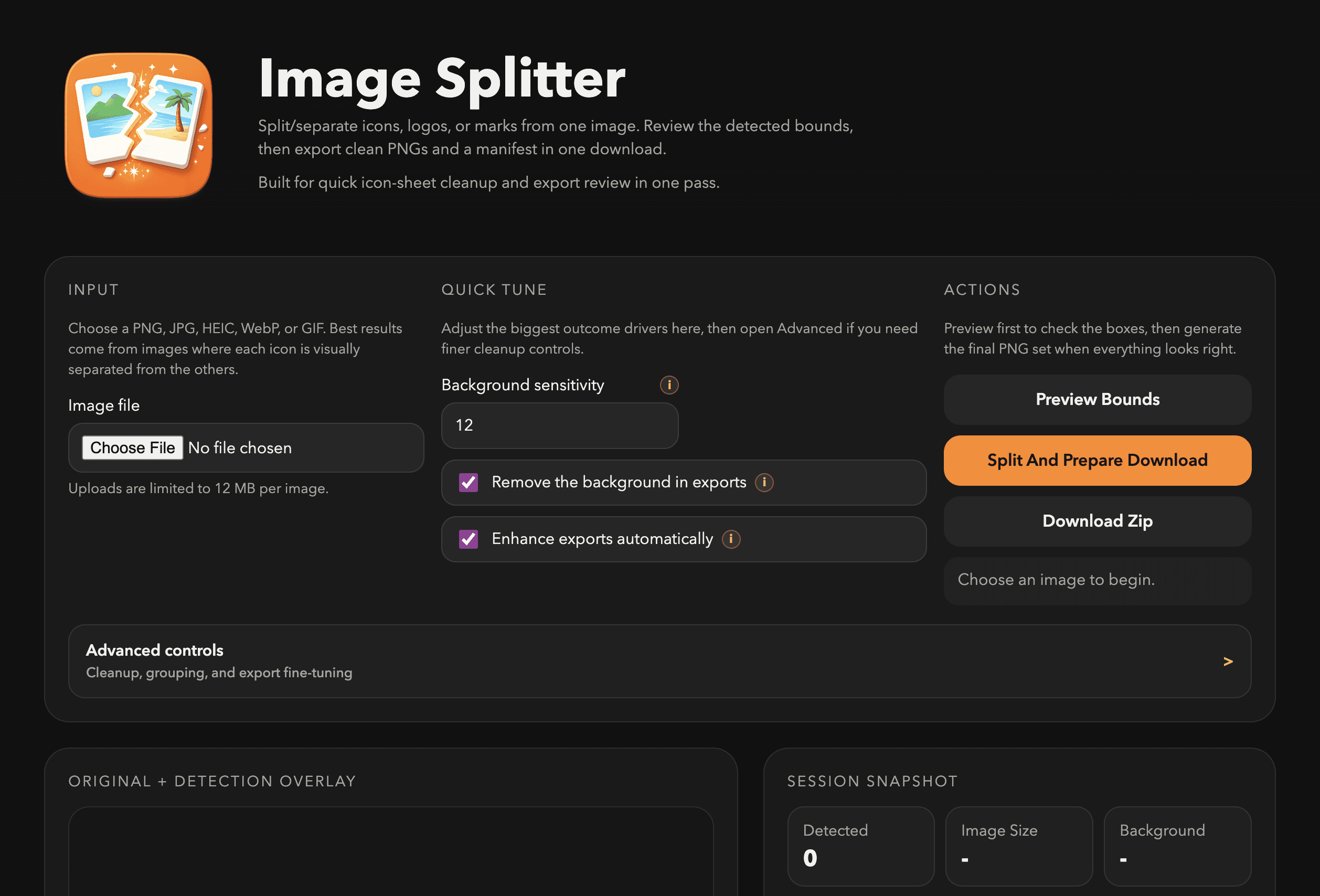This screenshot has height=896, width=1320.
Task: Start Split And Prepare Download
Action: (1097, 461)
